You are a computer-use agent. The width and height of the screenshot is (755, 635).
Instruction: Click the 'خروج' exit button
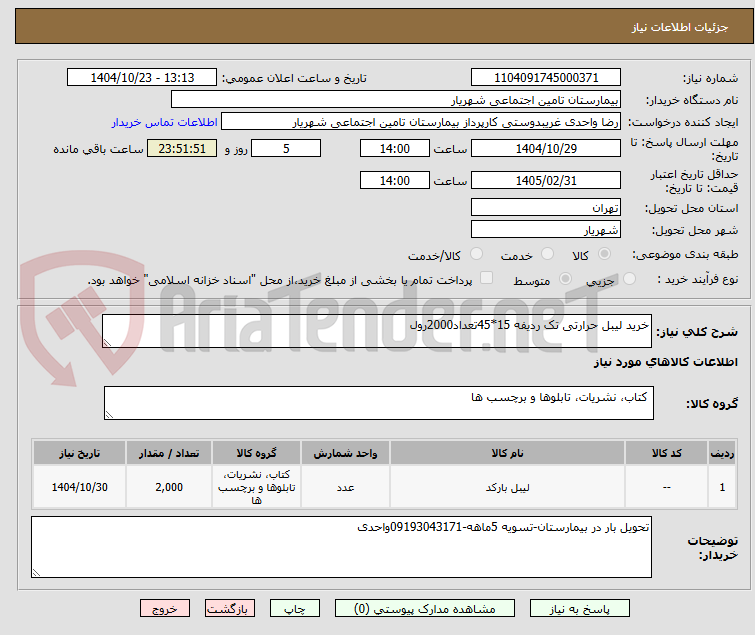click(x=165, y=609)
